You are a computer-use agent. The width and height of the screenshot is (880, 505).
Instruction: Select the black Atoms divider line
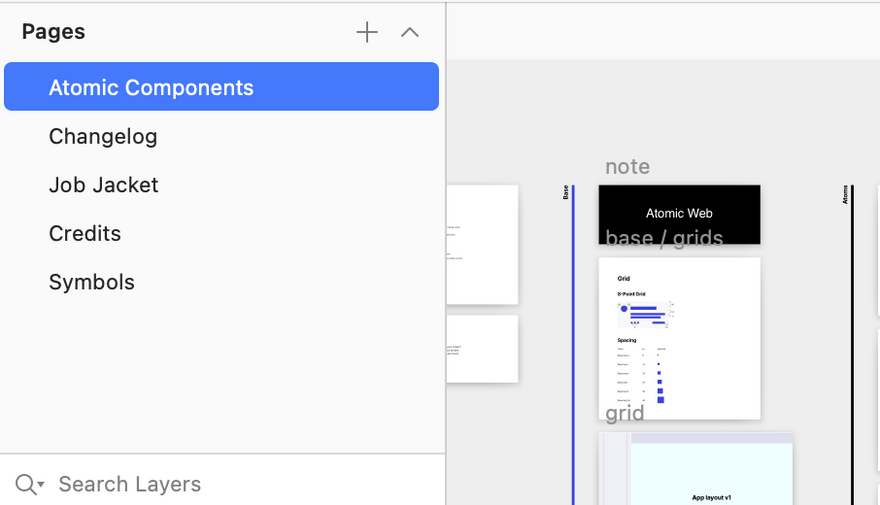pos(852,345)
